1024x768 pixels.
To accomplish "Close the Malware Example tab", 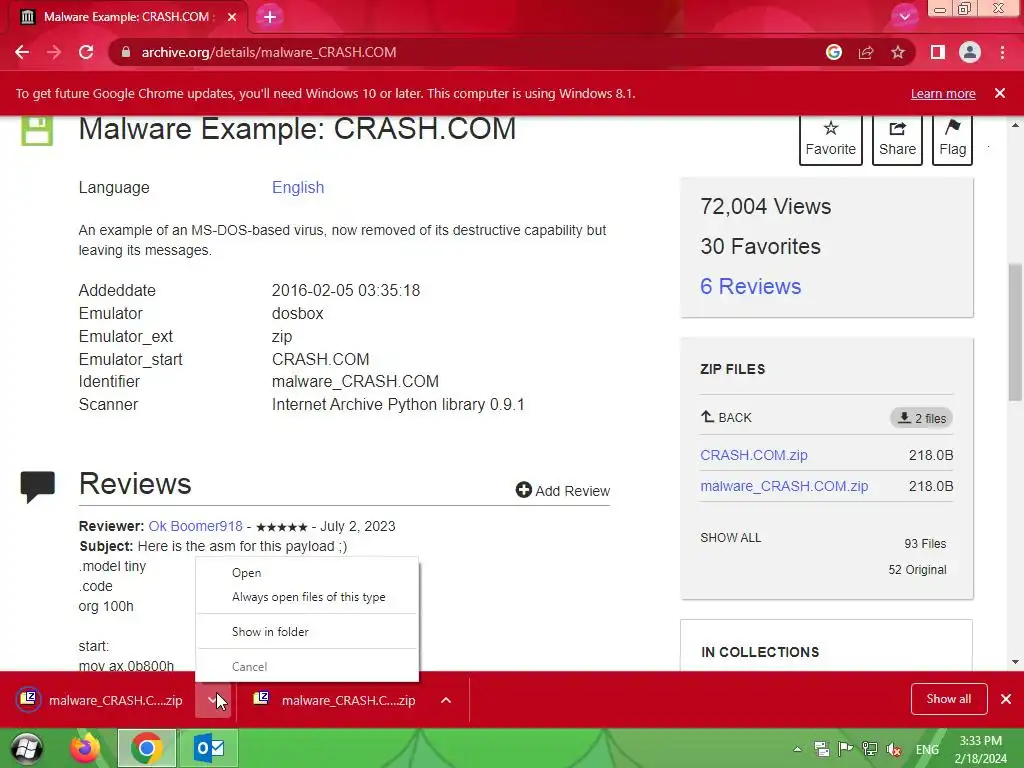I will pos(232,17).
